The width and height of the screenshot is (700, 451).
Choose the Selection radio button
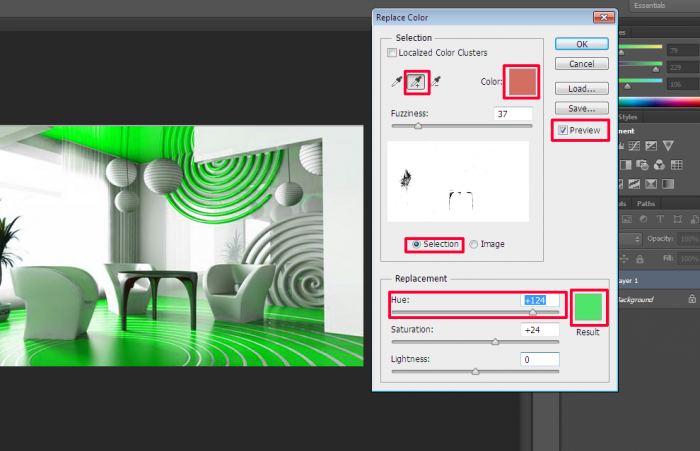click(x=417, y=244)
